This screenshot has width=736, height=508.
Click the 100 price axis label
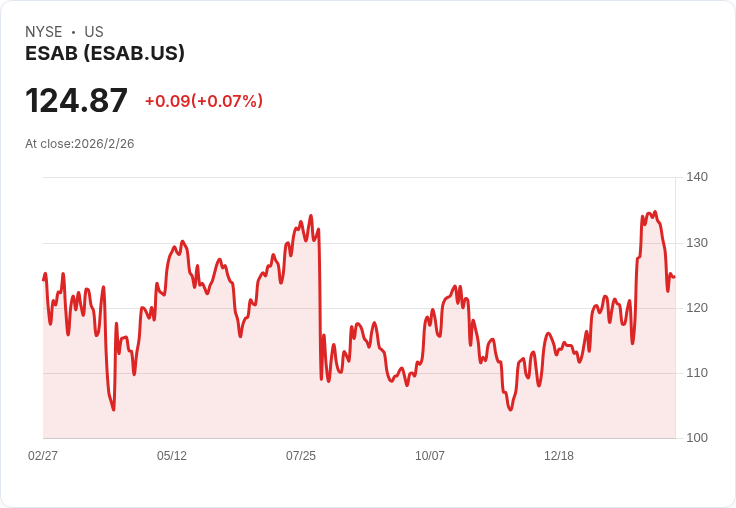(x=697, y=438)
